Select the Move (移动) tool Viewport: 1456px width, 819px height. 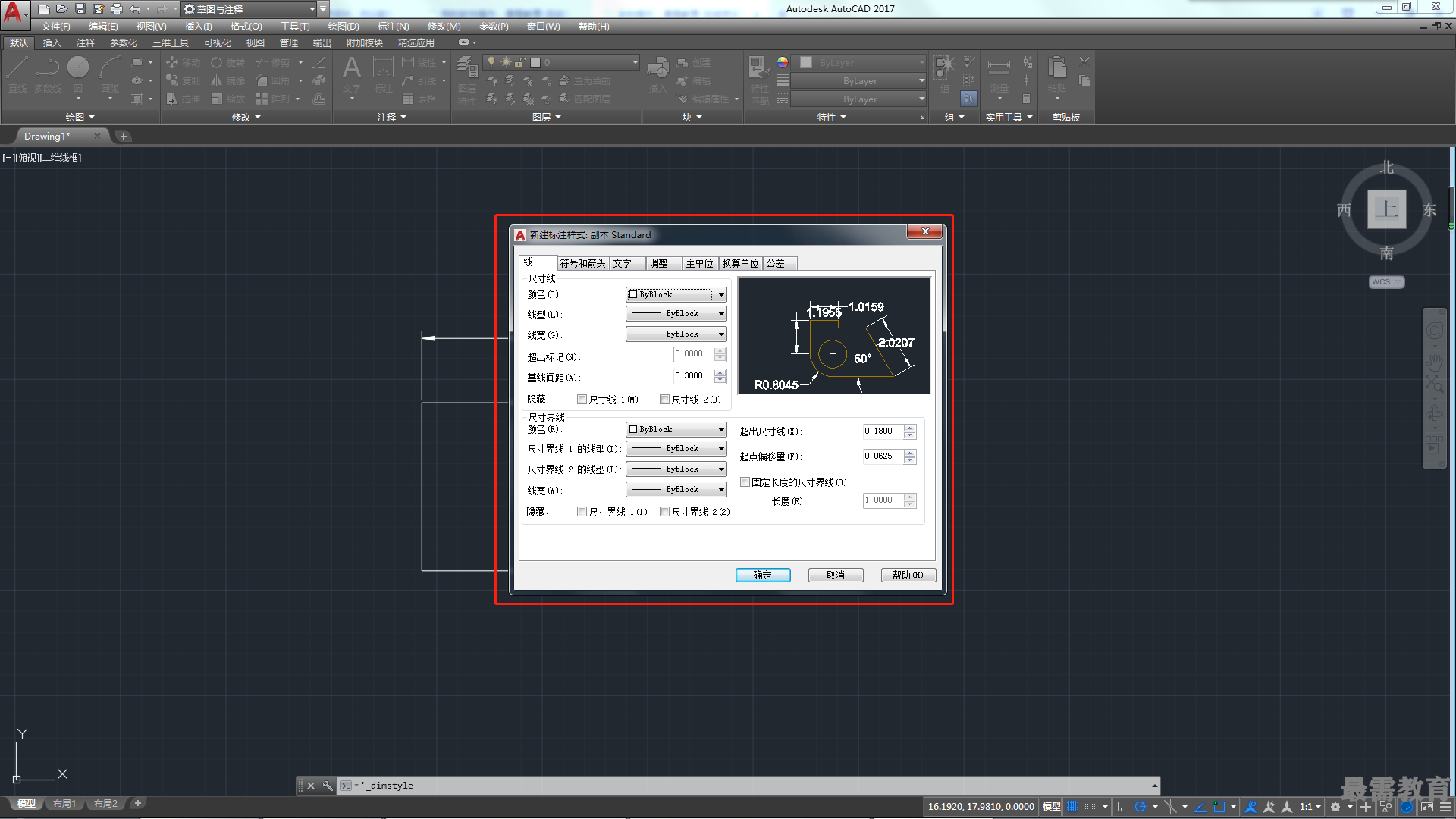[183, 63]
